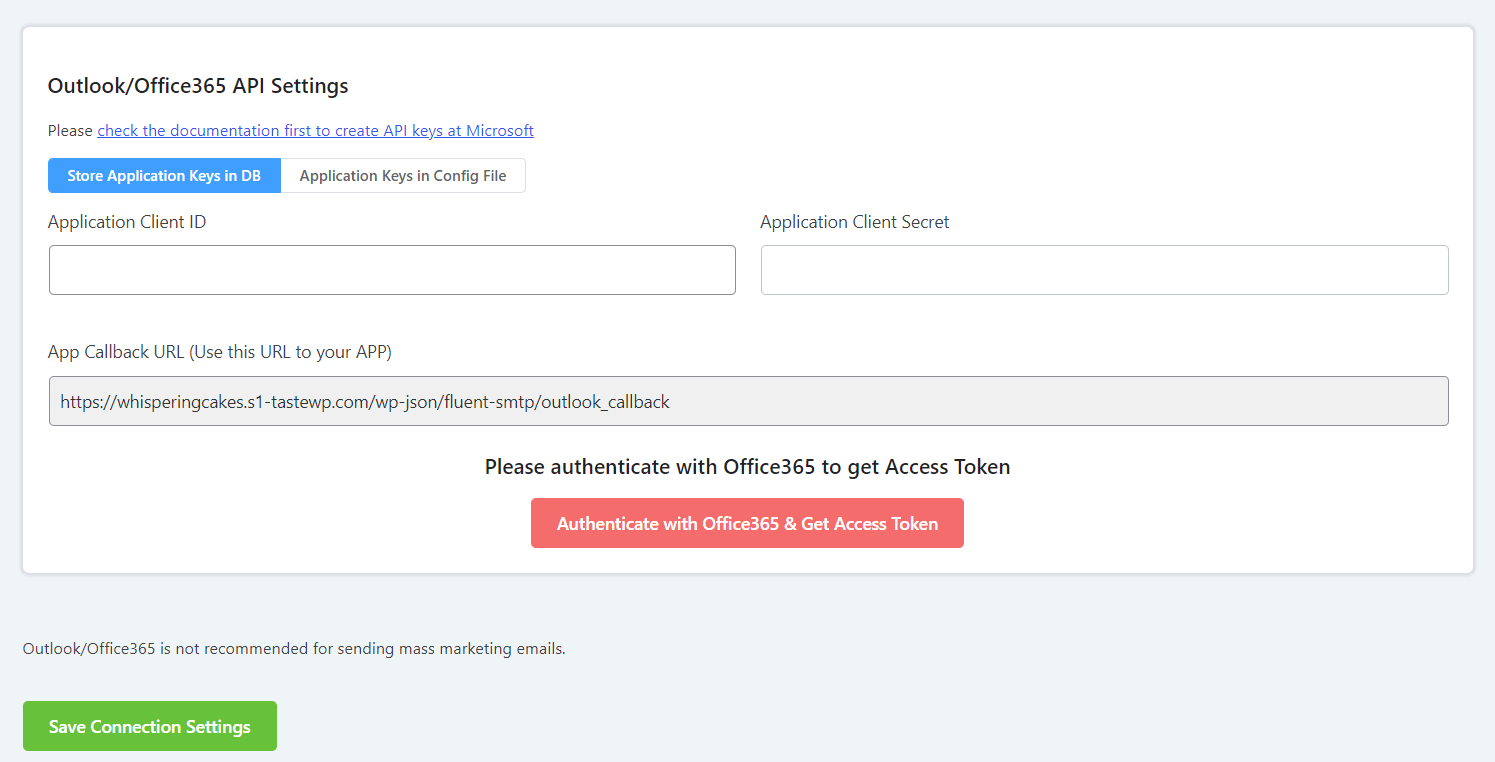Click the App Callback URL label
Viewport: 1495px width, 762px height.
click(x=219, y=351)
